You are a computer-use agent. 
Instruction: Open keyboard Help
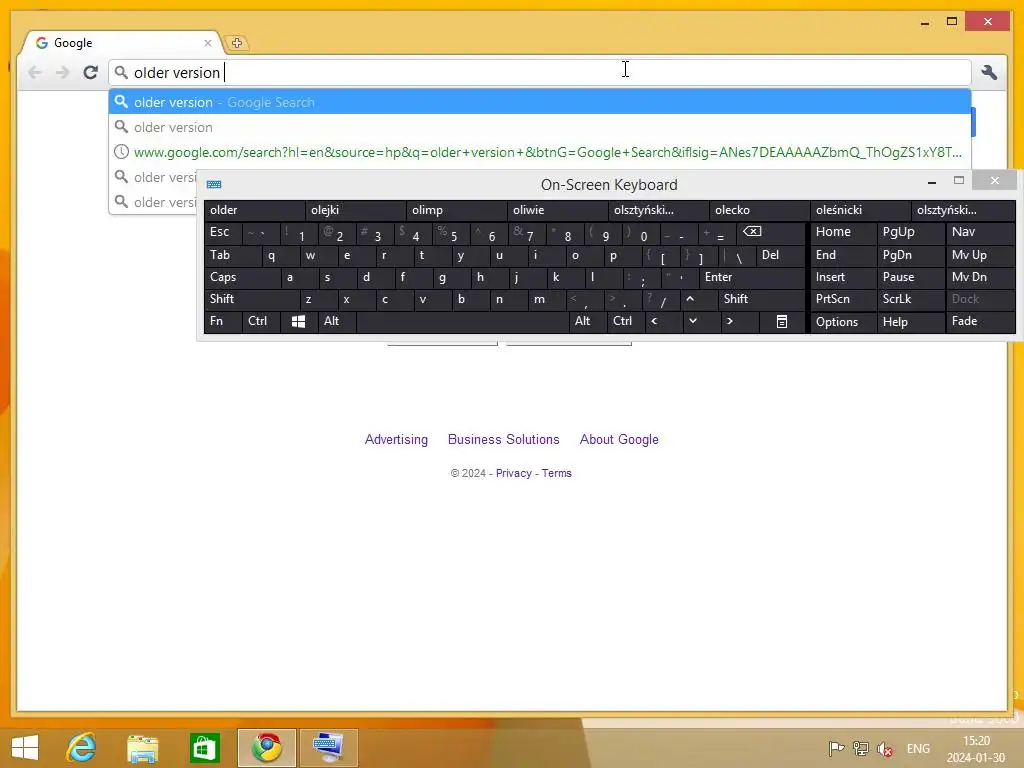pyautogui.click(x=910, y=321)
